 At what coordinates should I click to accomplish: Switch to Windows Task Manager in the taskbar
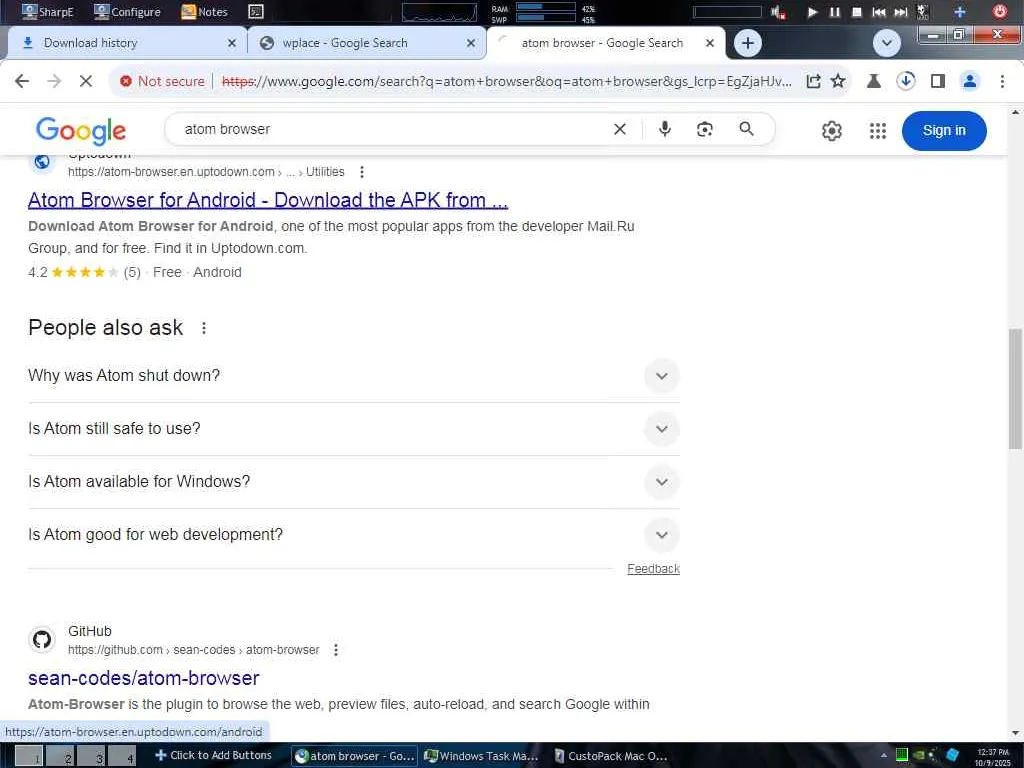click(x=482, y=756)
